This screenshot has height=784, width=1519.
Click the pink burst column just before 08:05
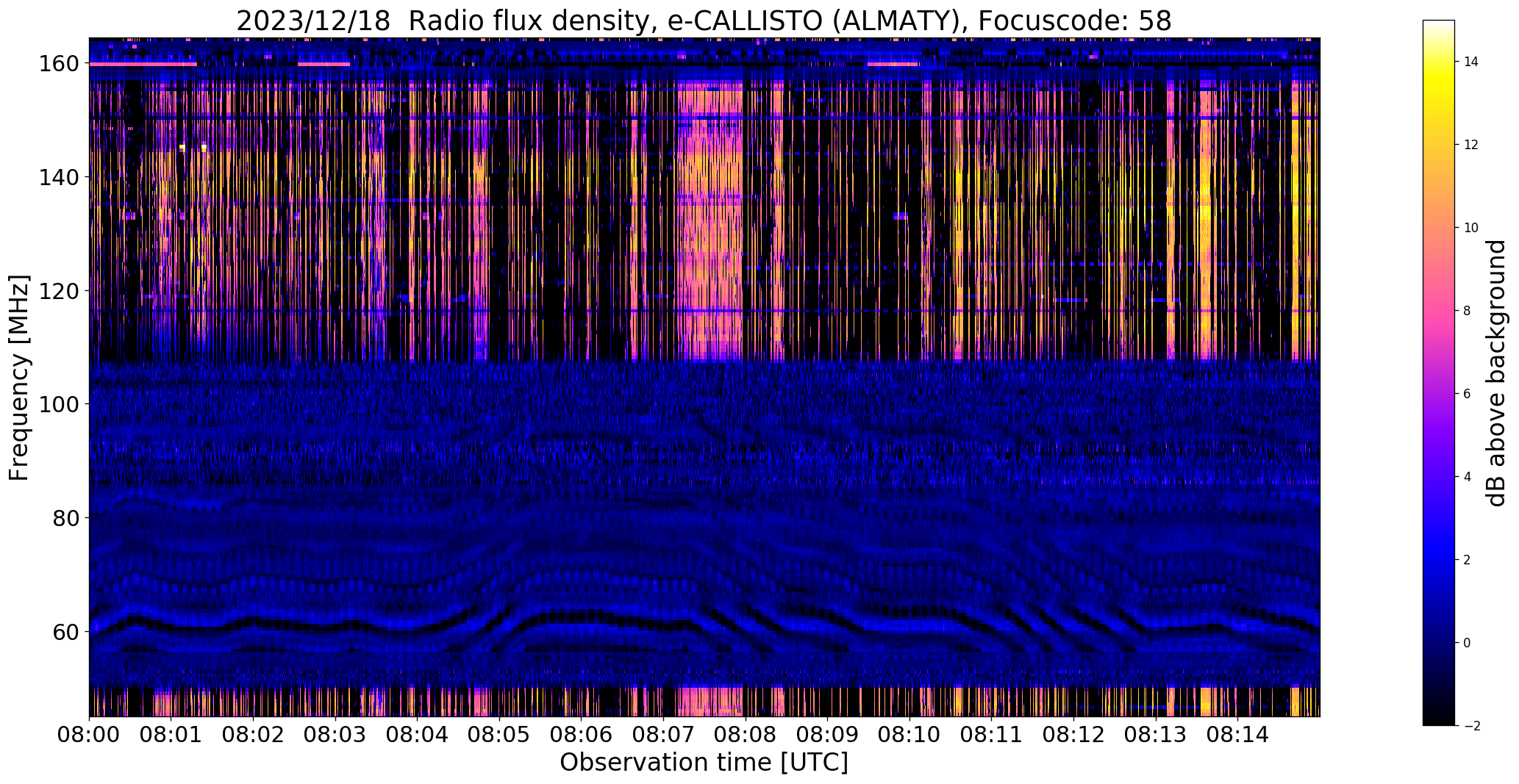coord(481,220)
